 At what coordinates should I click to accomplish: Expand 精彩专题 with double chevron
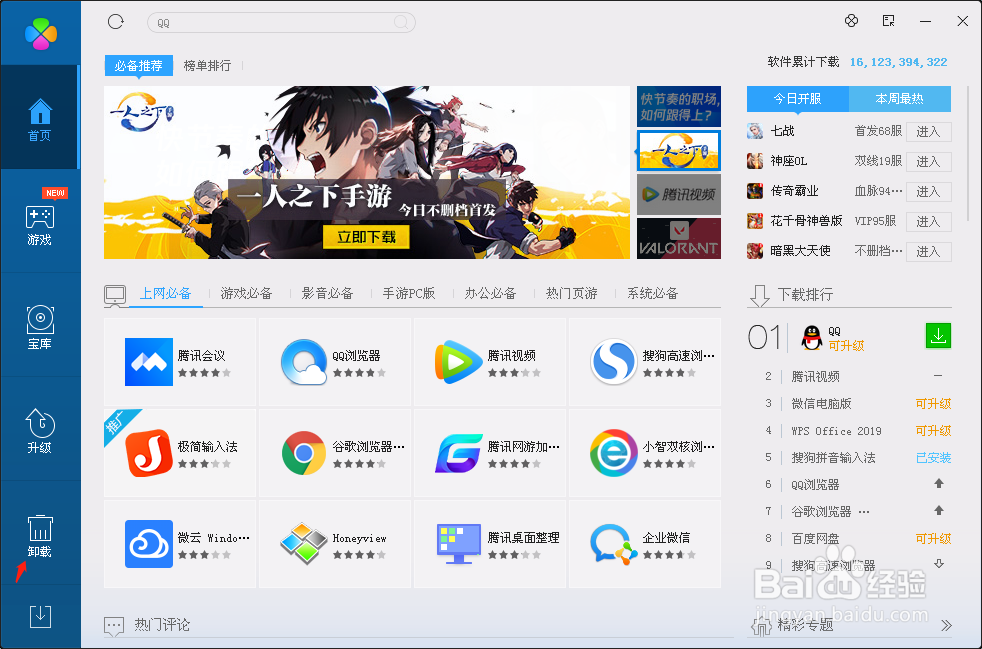[946, 625]
